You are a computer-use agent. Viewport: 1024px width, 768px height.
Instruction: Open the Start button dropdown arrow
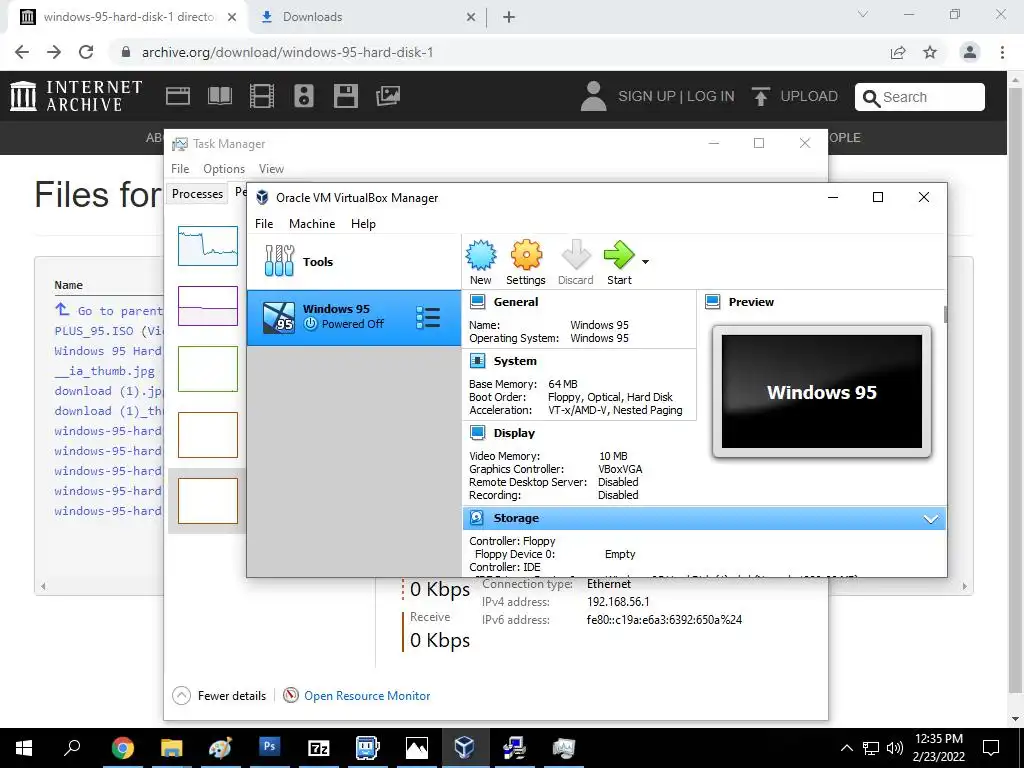click(645, 262)
